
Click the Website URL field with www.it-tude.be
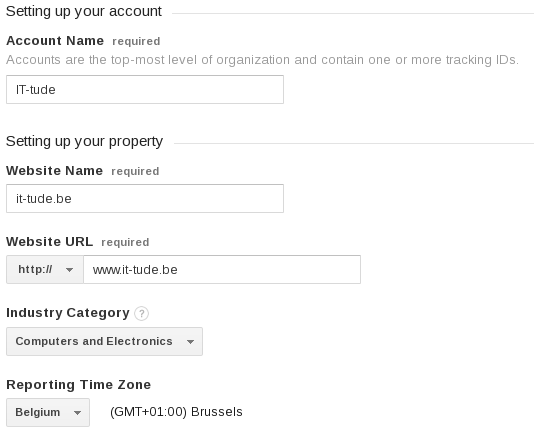222,269
